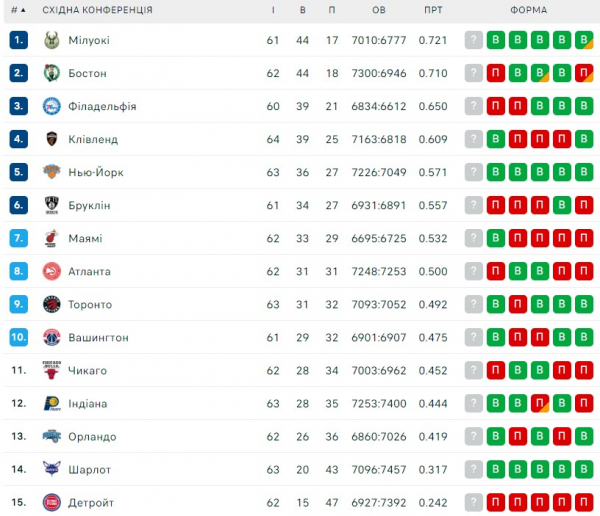Click the Miami Heat logo icon
The image size is (600, 516).
click(52, 238)
